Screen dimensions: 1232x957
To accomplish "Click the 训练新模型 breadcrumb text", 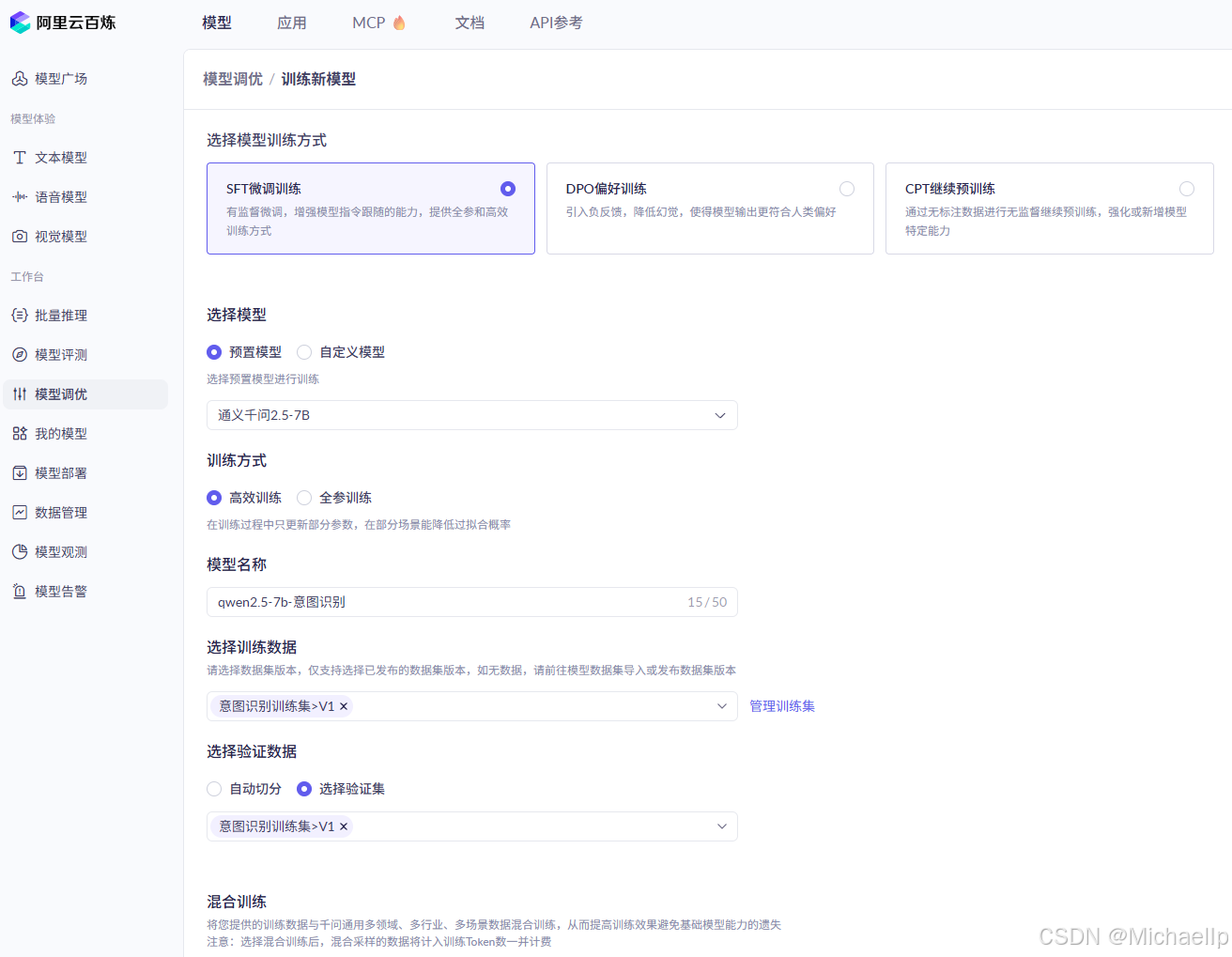I will click(318, 79).
